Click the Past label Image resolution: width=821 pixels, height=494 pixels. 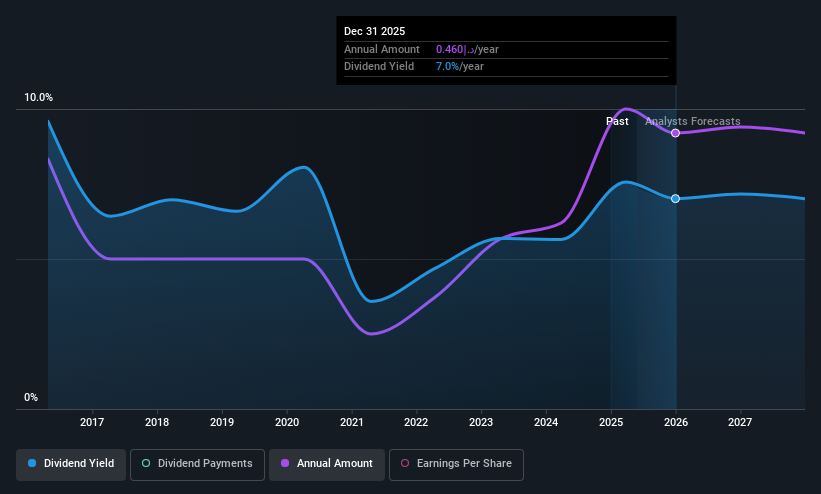tap(617, 122)
